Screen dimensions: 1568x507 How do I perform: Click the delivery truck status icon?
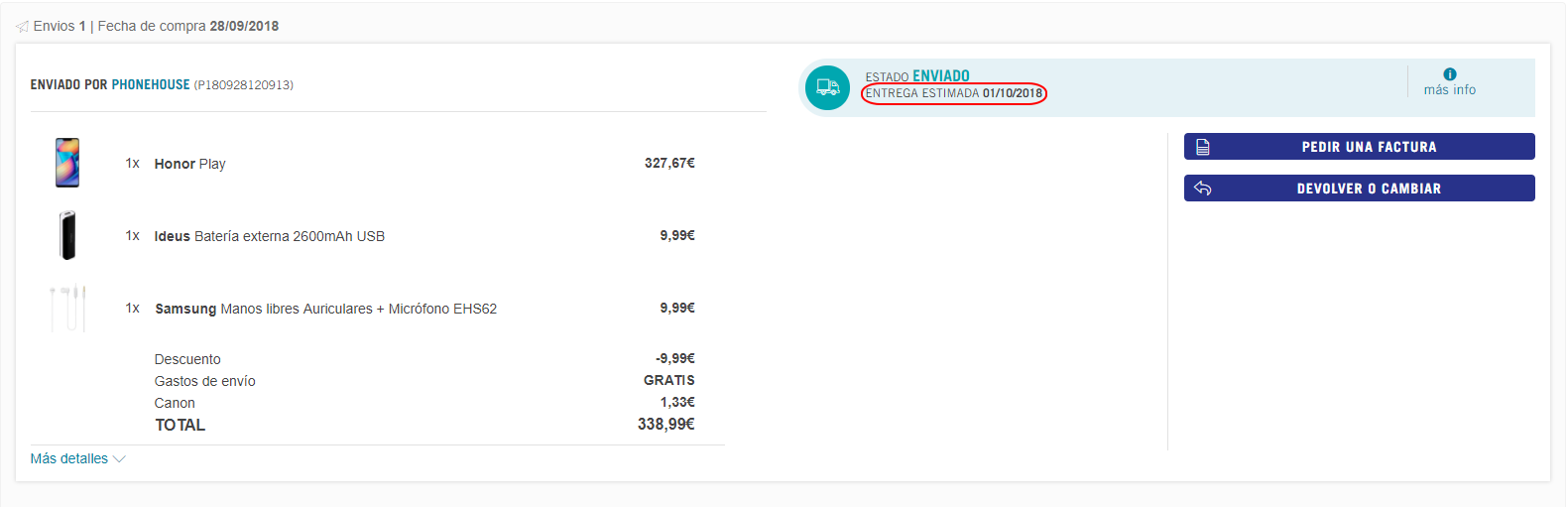pos(827,87)
